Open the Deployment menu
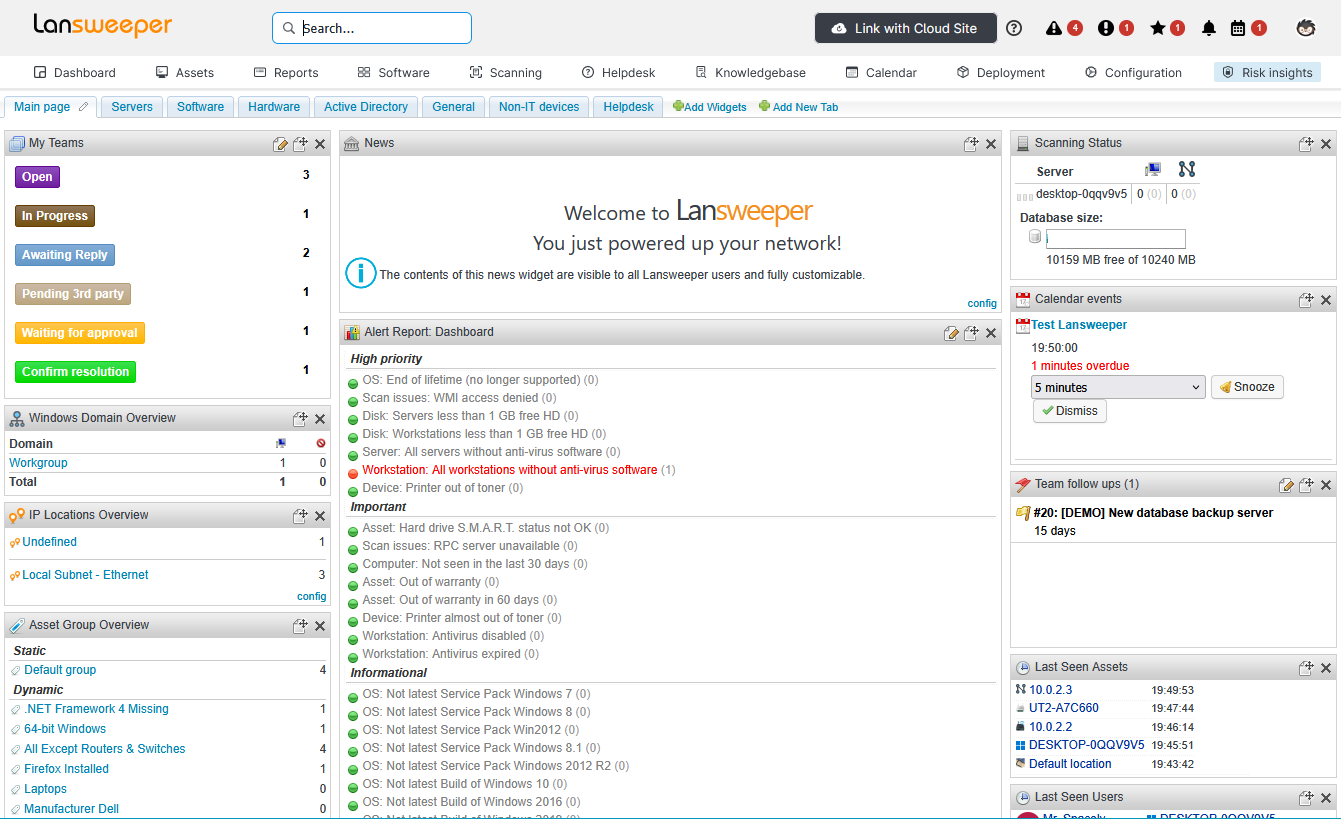Image resolution: width=1341 pixels, height=819 pixels. click(x=1001, y=72)
